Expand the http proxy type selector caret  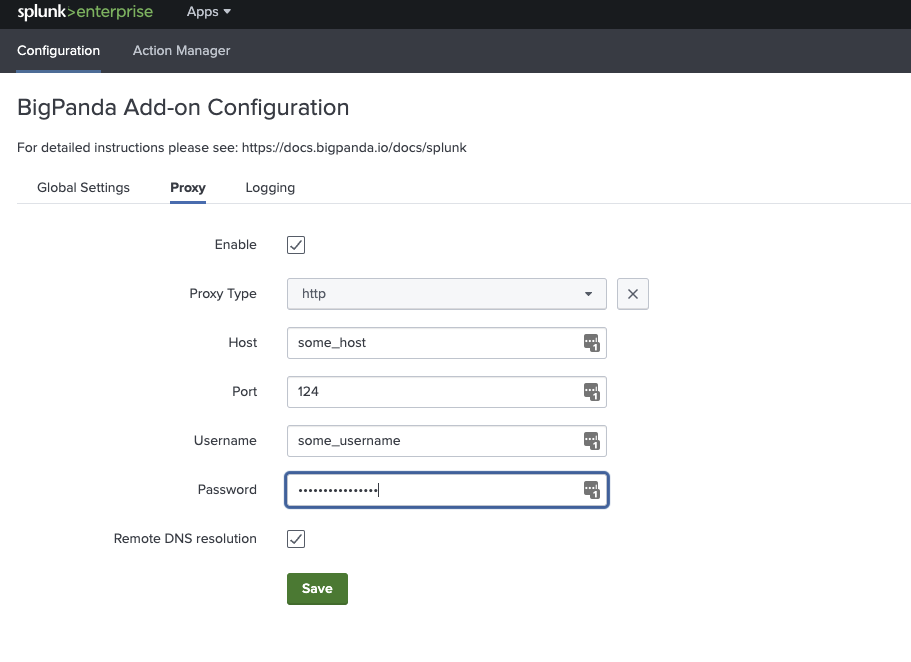587,293
